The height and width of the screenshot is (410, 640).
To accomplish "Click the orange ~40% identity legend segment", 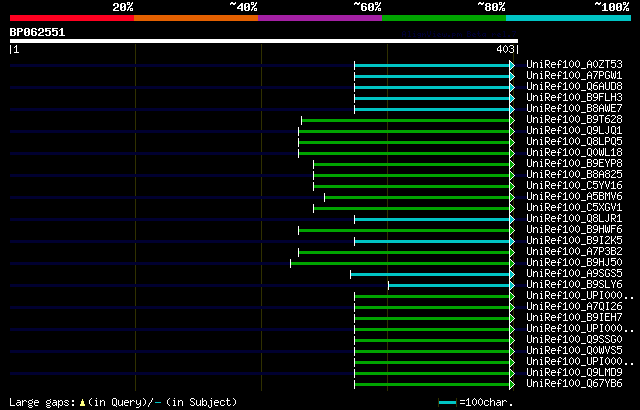I will click(x=196, y=18).
